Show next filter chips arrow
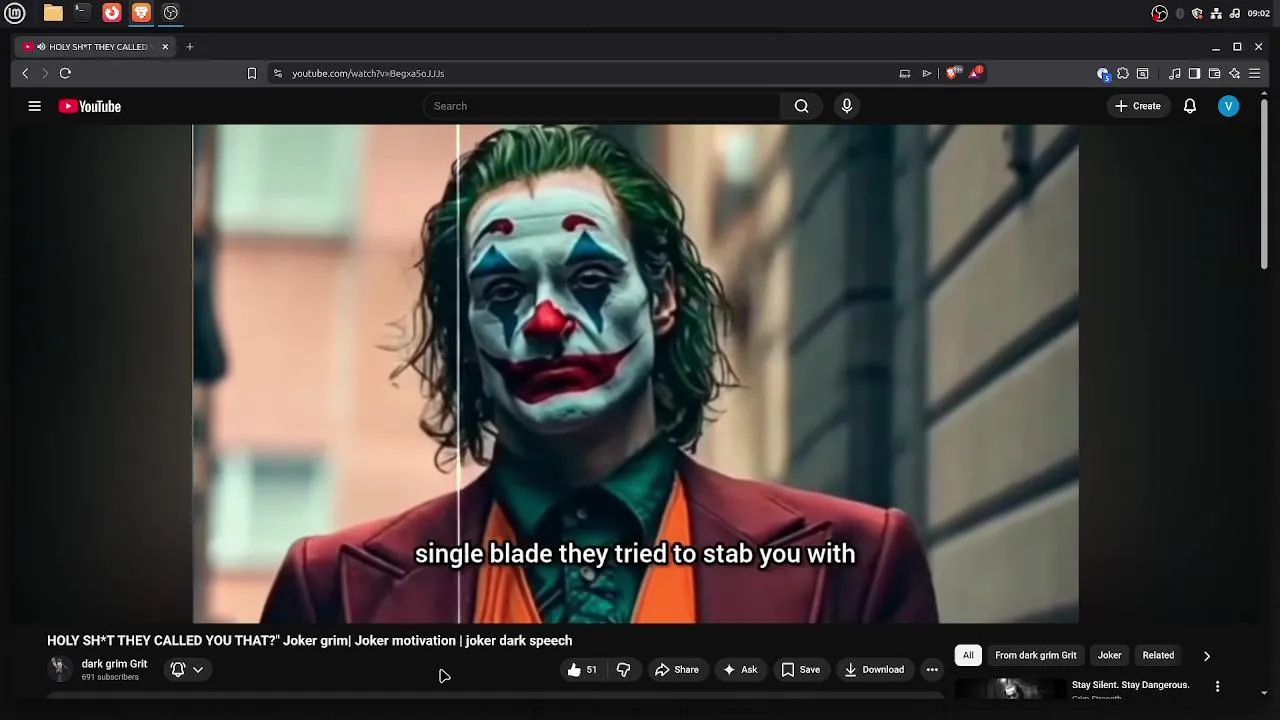Screen dimensions: 1280x720 pos(1207,656)
